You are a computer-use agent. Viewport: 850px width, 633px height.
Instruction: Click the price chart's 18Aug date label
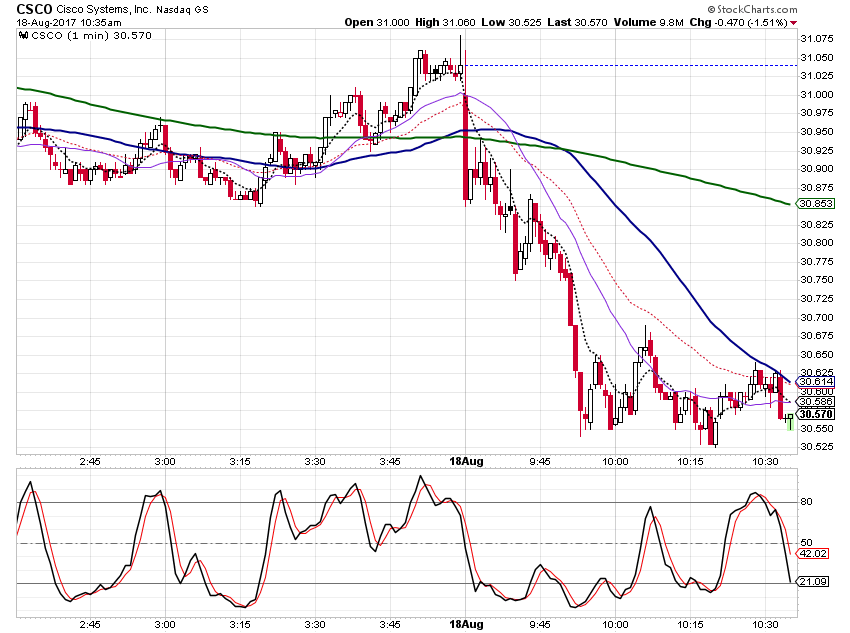click(x=466, y=461)
